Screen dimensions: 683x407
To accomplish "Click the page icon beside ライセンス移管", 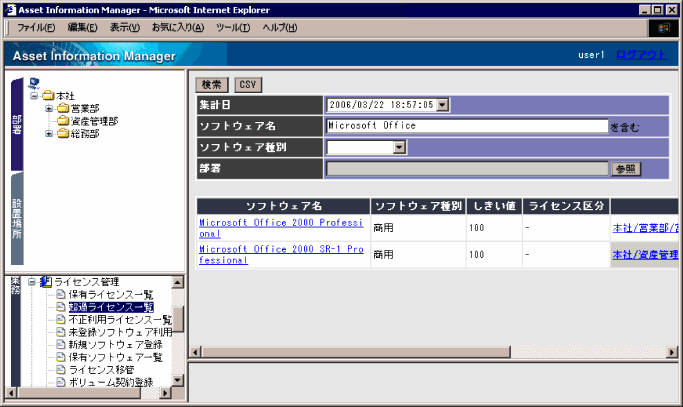I will tap(61, 370).
